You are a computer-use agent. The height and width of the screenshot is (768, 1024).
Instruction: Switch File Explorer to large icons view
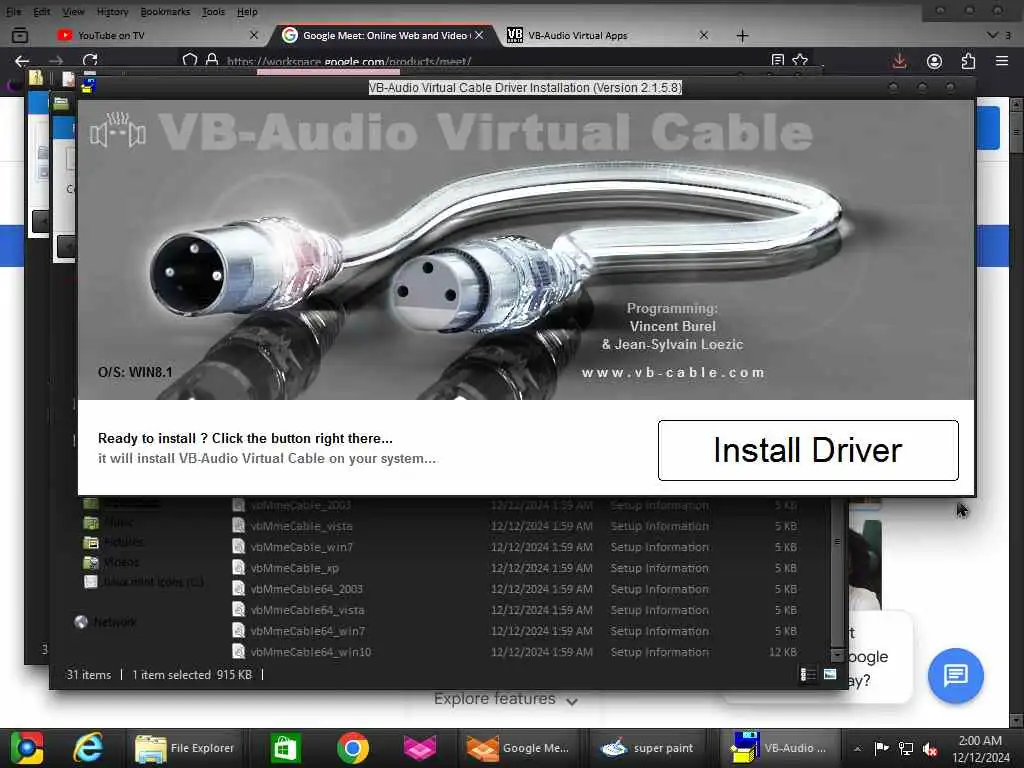click(x=830, y=674)
